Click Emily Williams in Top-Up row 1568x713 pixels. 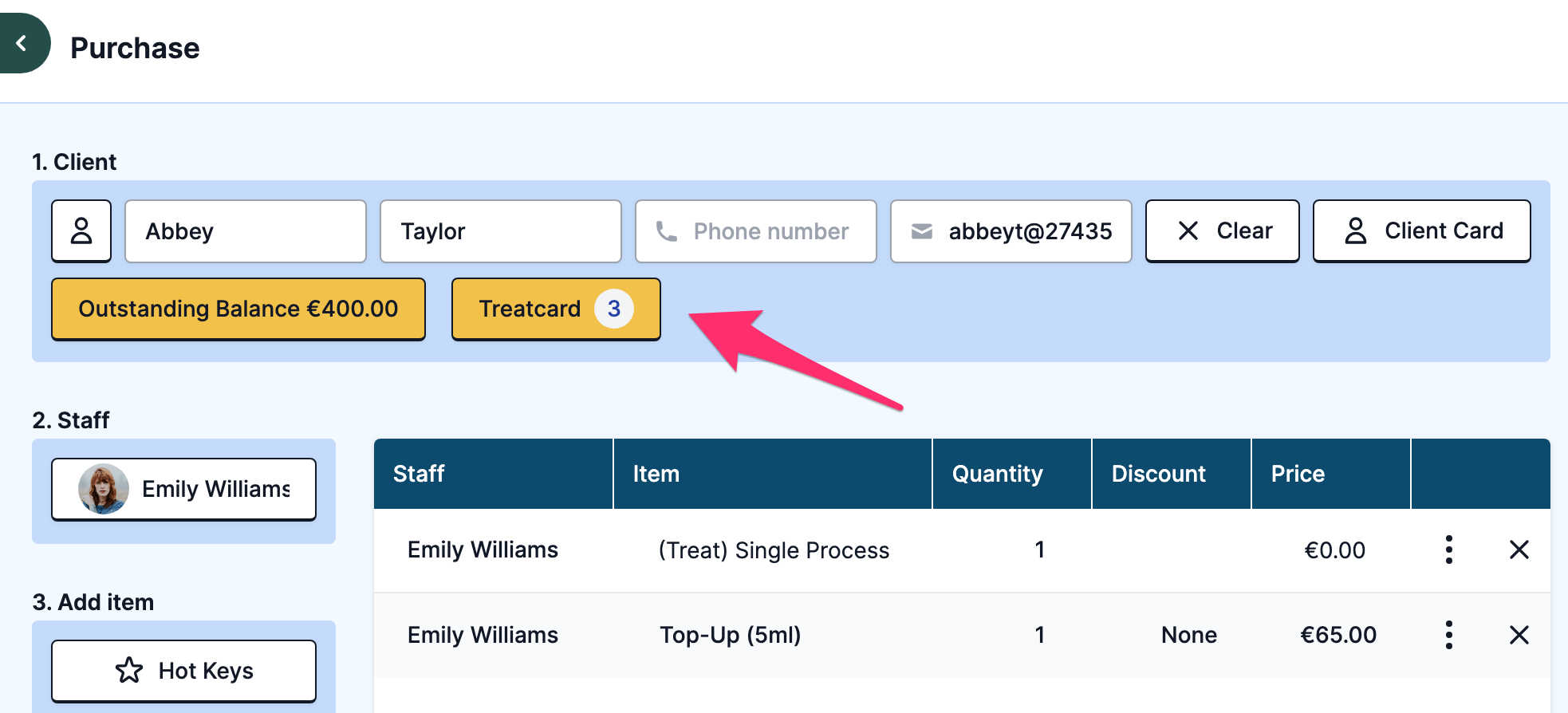point(483,635)
